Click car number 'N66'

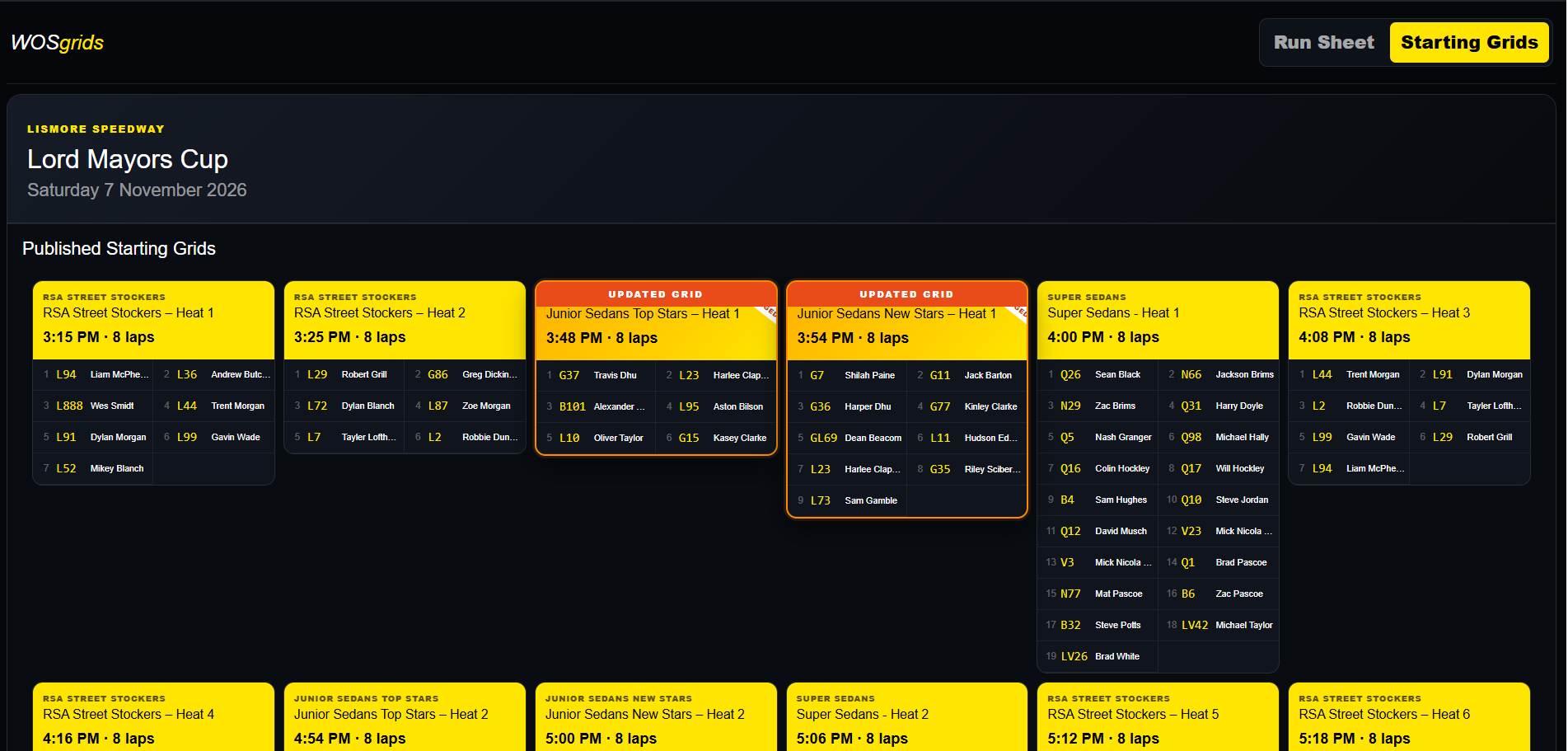click(1191, 374)
